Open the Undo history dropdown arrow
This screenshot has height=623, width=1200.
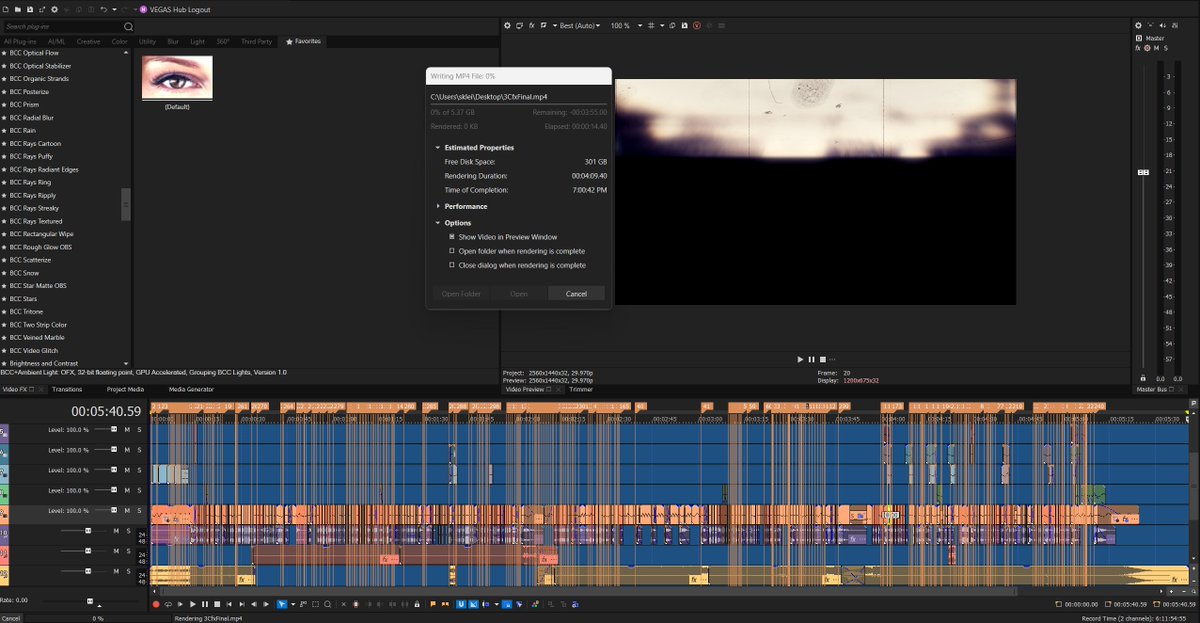[x=114, y=10]
